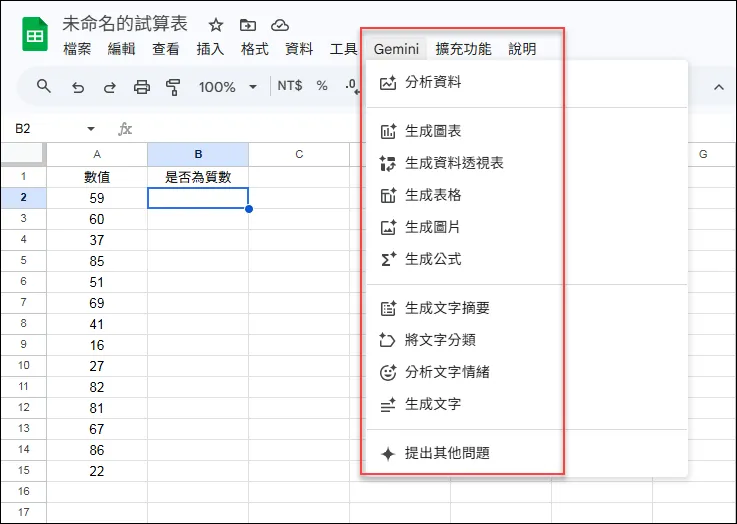Open the 檔案 menu
This screenshot has height=524, width=737.
[77, 49]
